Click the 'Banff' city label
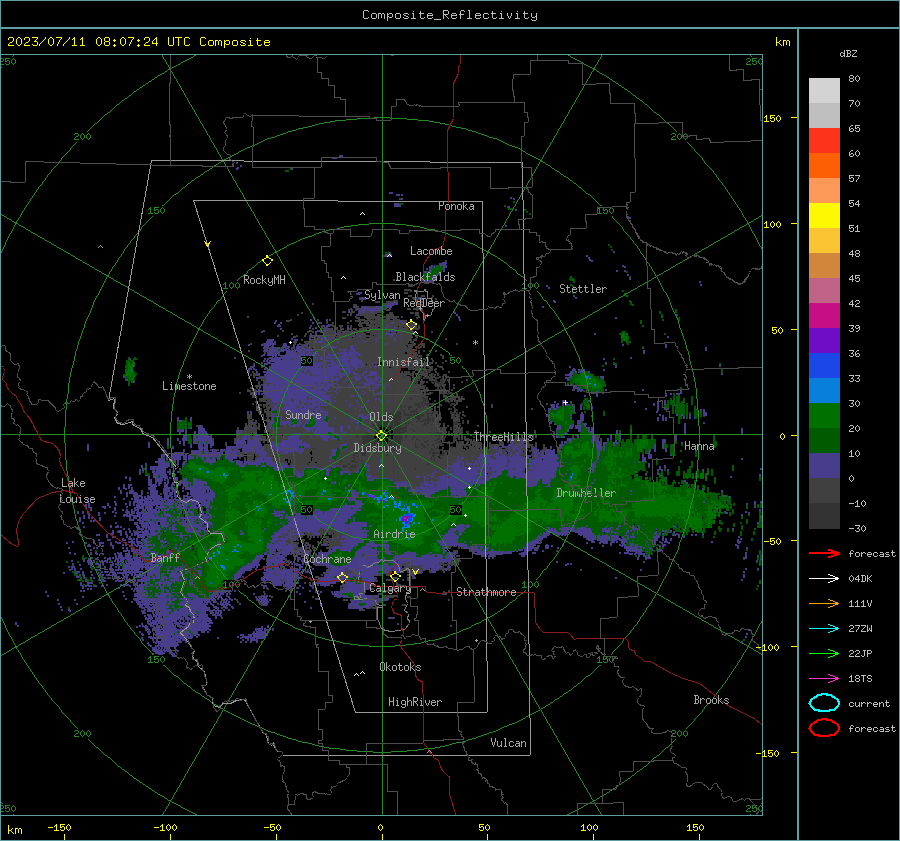This screenshot has height=841, width=900. (165, 557)
